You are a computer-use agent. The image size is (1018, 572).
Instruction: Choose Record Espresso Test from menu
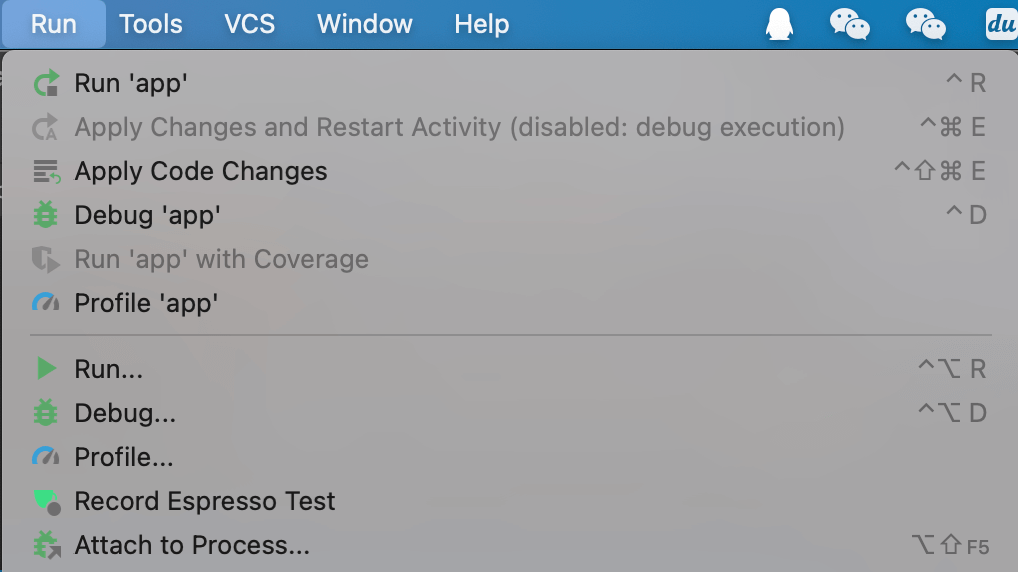pyautogui.click(x=205, y=501)
